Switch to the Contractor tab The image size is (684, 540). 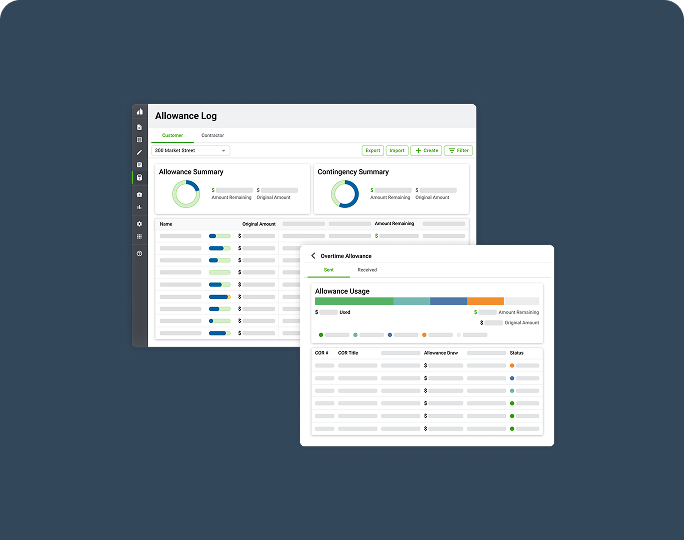[x=212, y=135]
